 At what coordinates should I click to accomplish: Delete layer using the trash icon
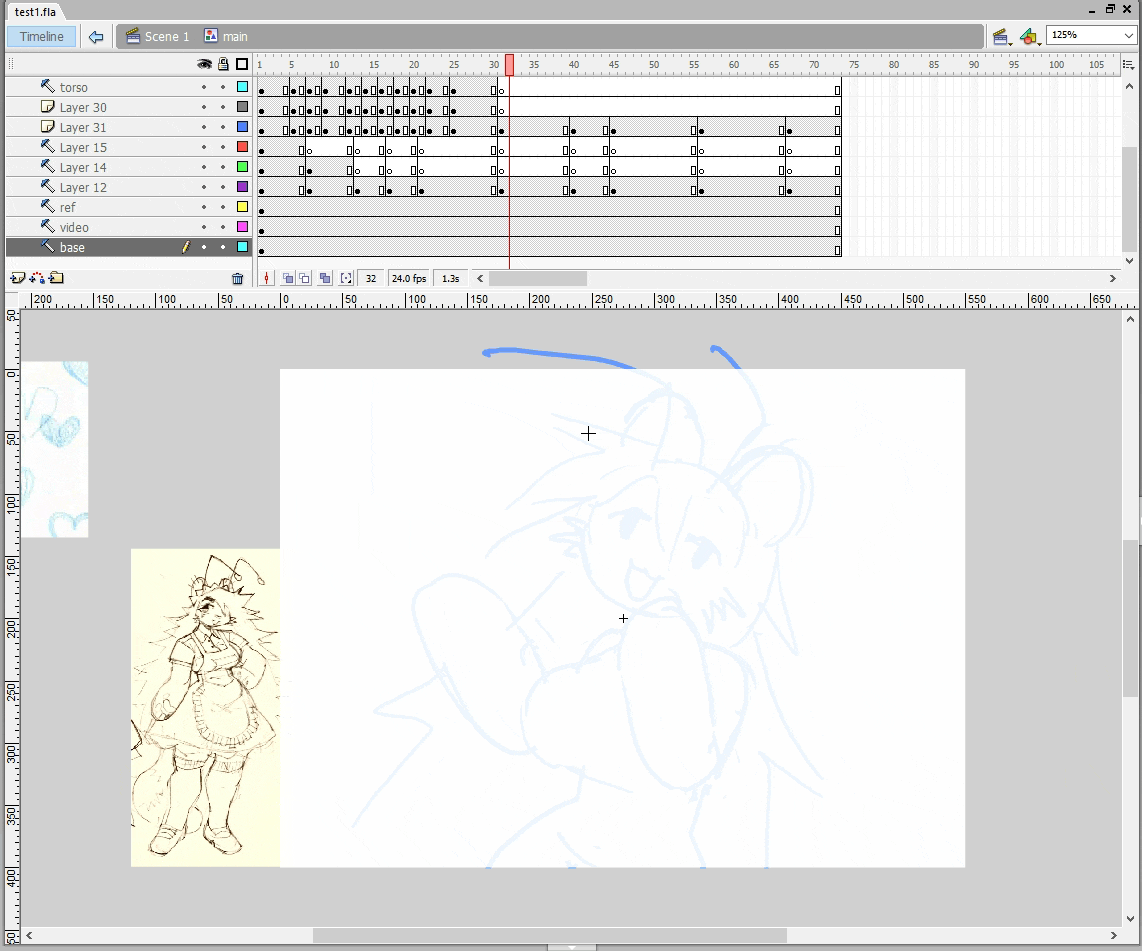[237, 279]
